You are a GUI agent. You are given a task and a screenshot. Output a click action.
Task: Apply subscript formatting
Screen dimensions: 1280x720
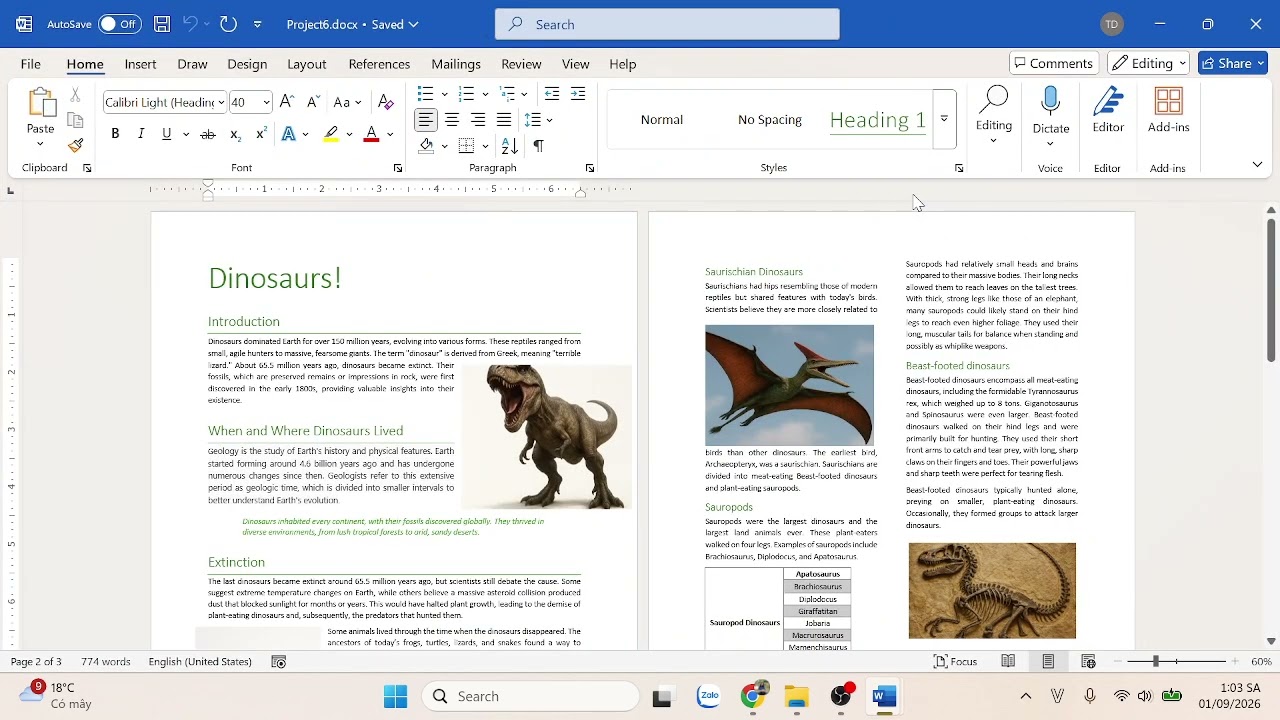[x=235, y=134]
